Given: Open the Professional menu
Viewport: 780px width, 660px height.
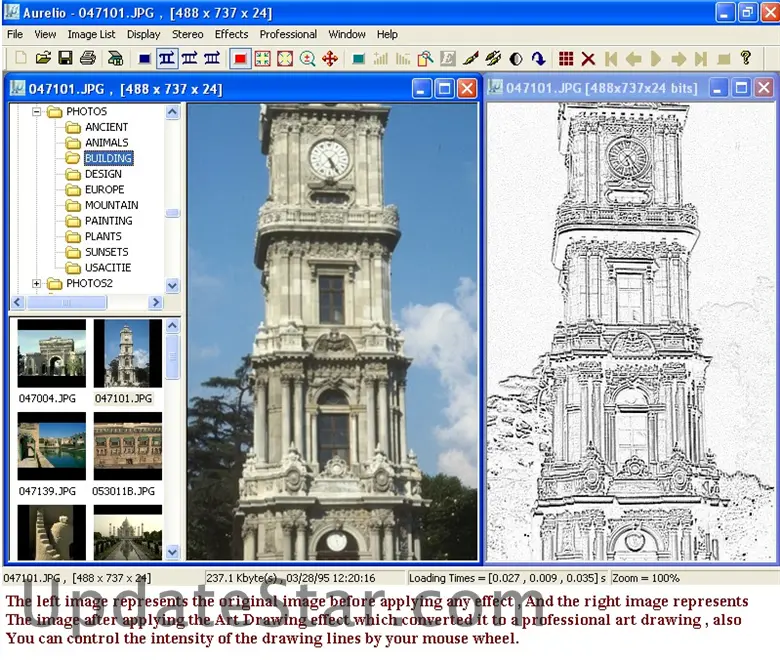Looking at the screenshot, I should pyautogui.click(x=288, y=34).
